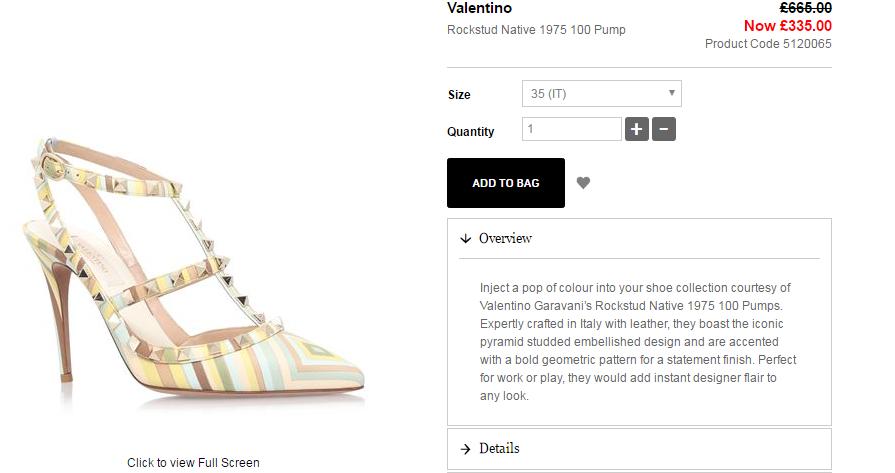Focus the Quantity input field

[x=571, y=129]
